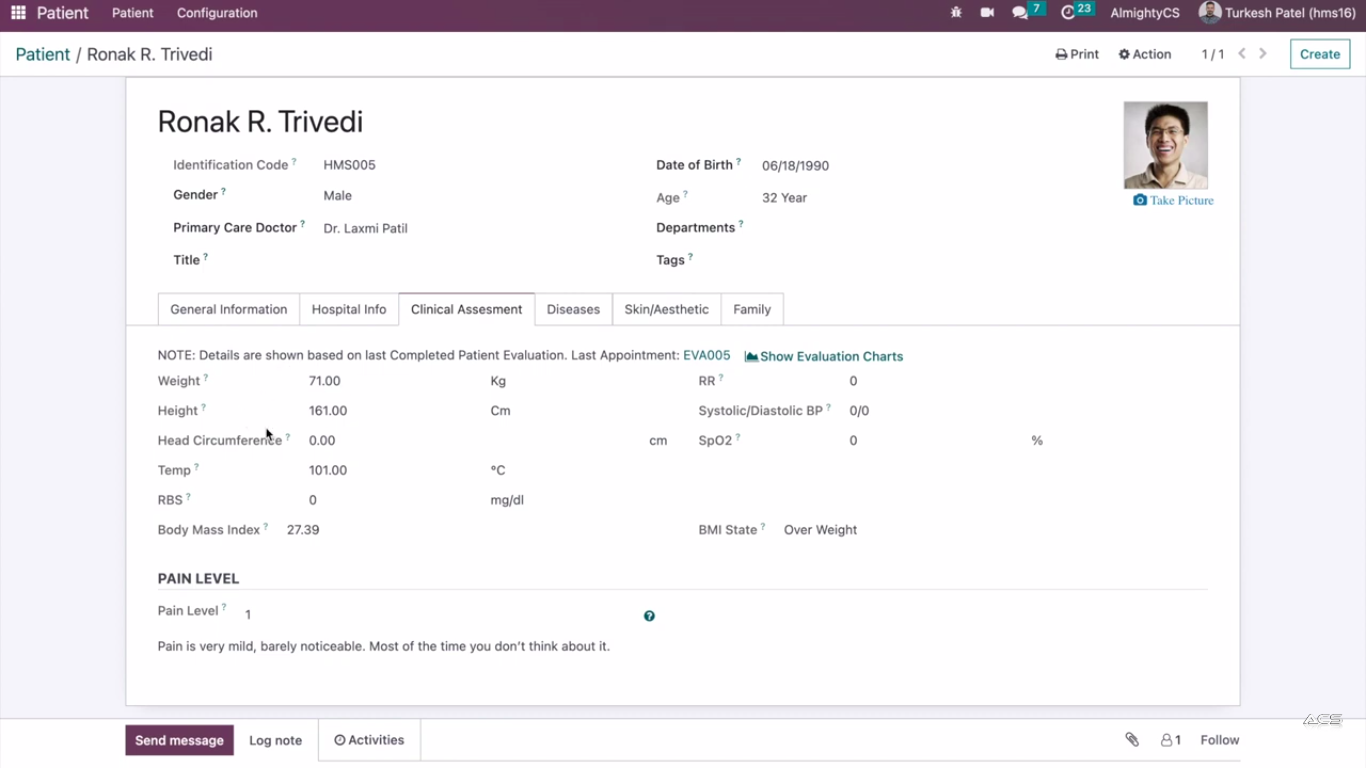
Task: Click the debug bug icon
Action: point(956,13)
